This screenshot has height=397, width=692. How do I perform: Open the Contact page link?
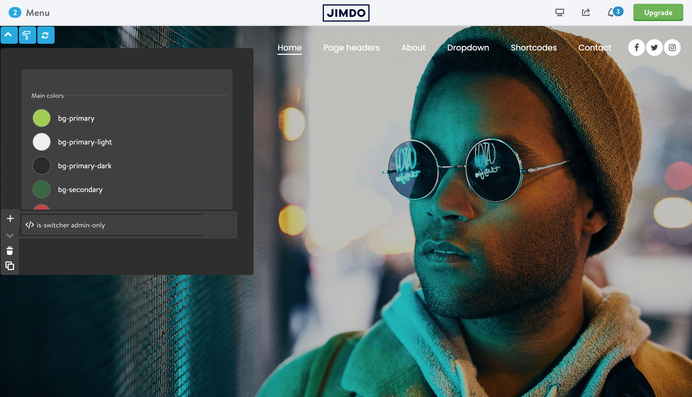point(594,48)
